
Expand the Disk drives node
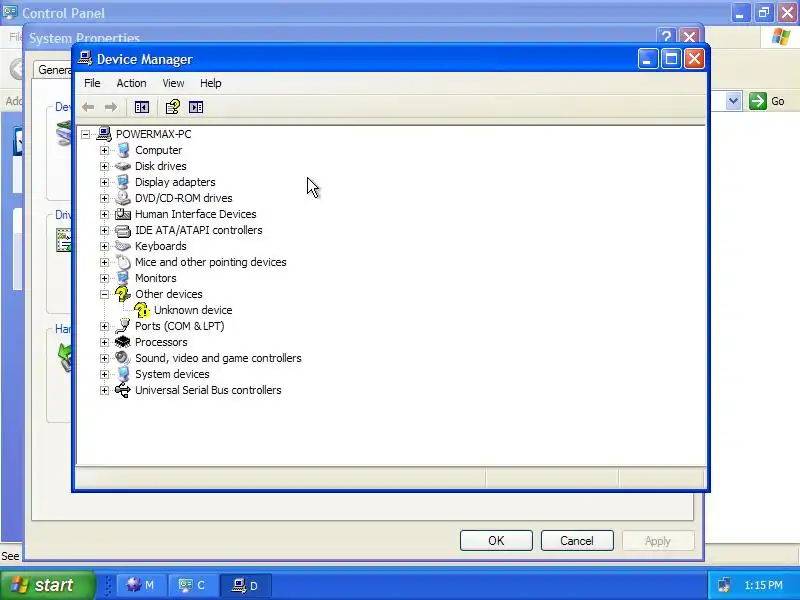click(x=105, y=166)
